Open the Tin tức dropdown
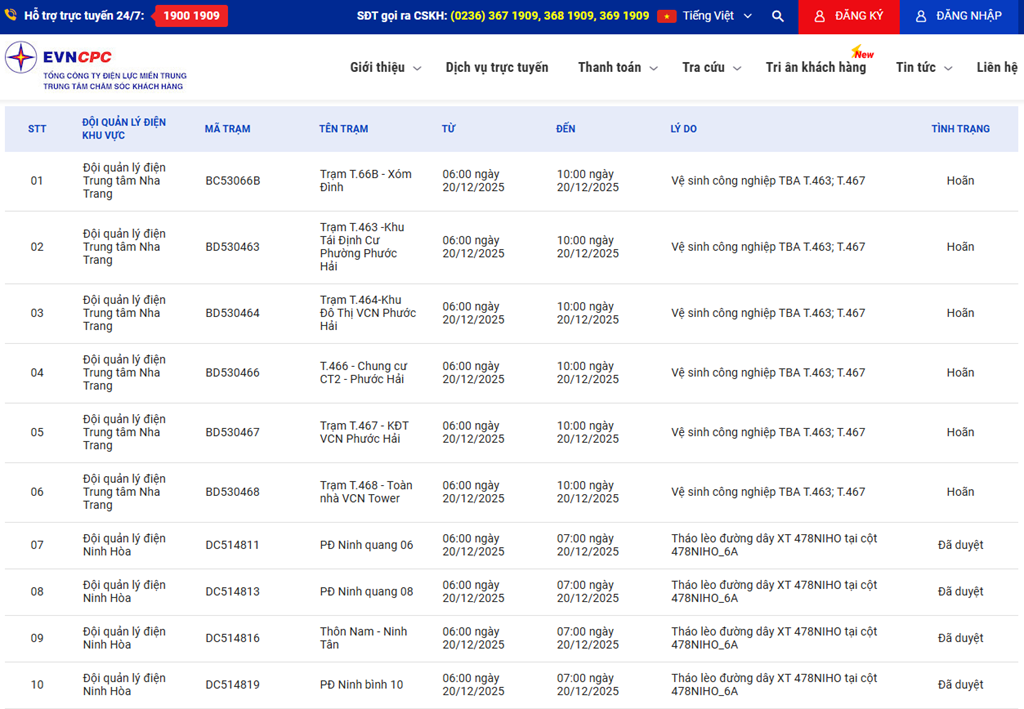Viewport: 1024px width, 709px height. click(924, 67)
